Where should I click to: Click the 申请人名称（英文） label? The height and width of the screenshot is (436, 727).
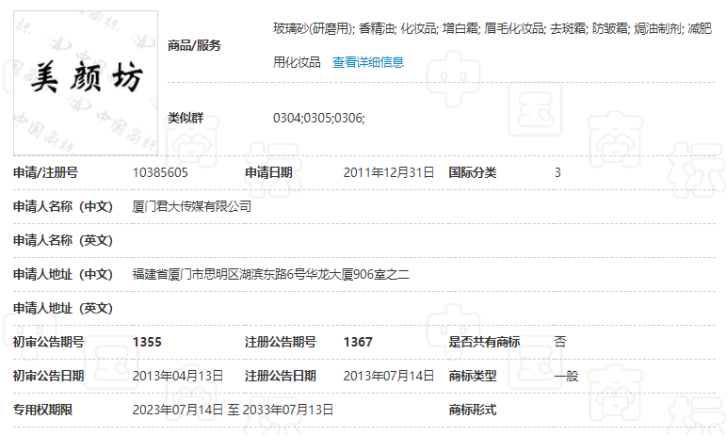coord(62,241)
